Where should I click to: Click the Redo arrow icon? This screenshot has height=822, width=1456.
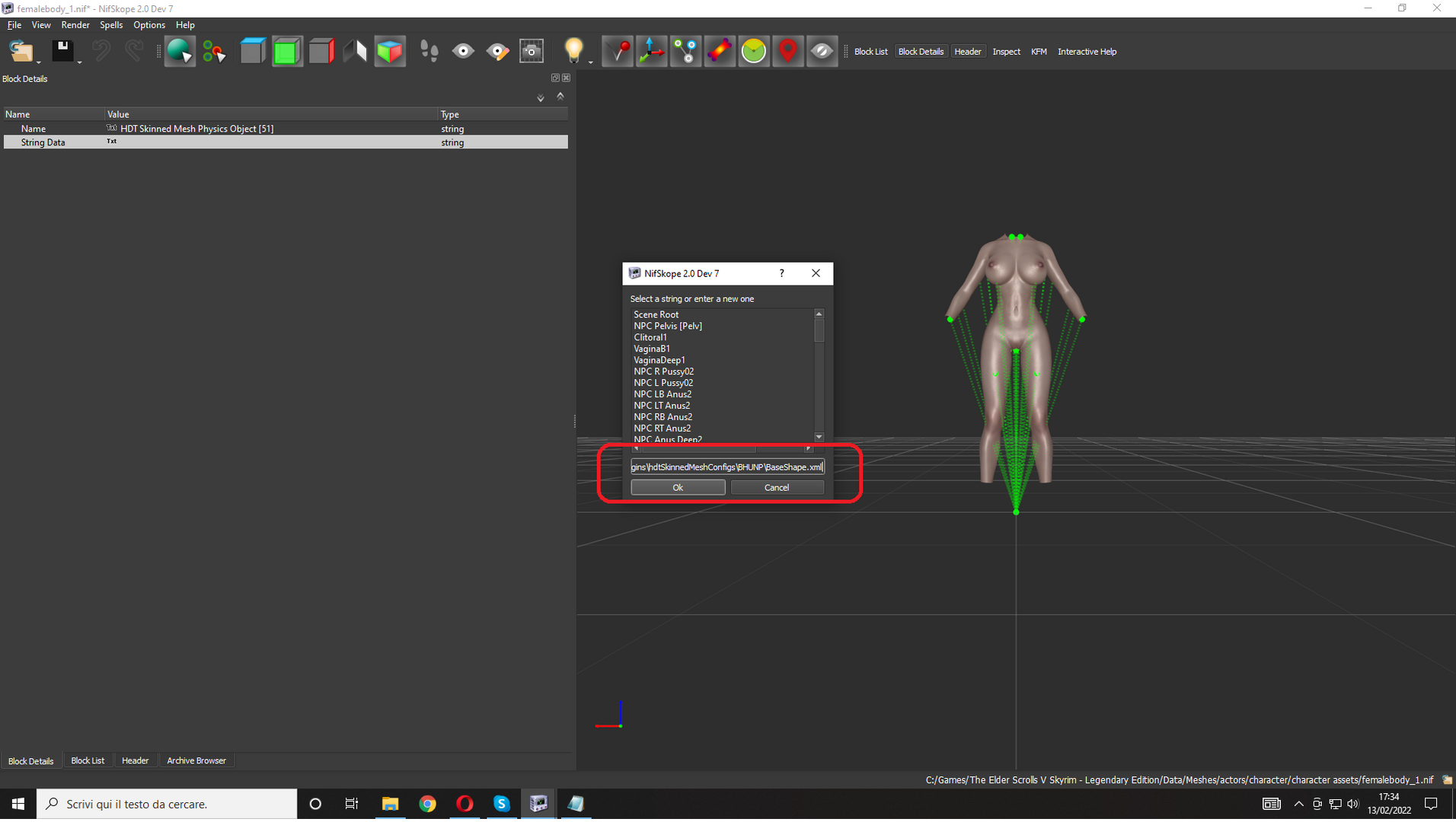pos(134,51)
